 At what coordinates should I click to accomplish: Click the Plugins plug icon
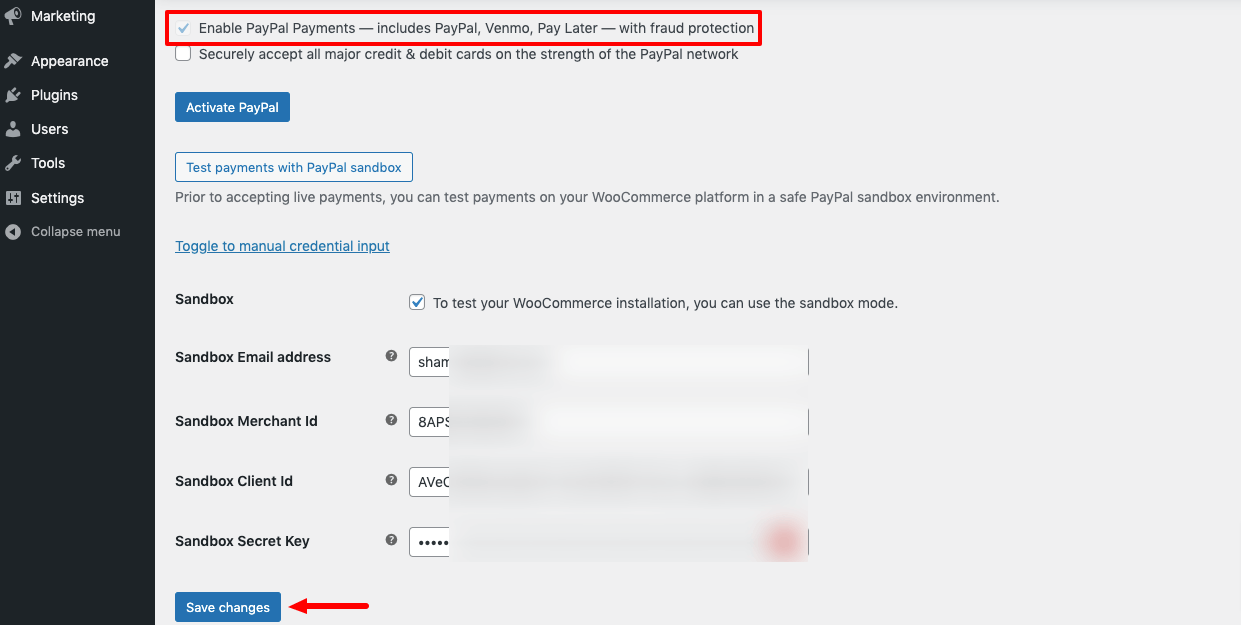click(13, 95)
